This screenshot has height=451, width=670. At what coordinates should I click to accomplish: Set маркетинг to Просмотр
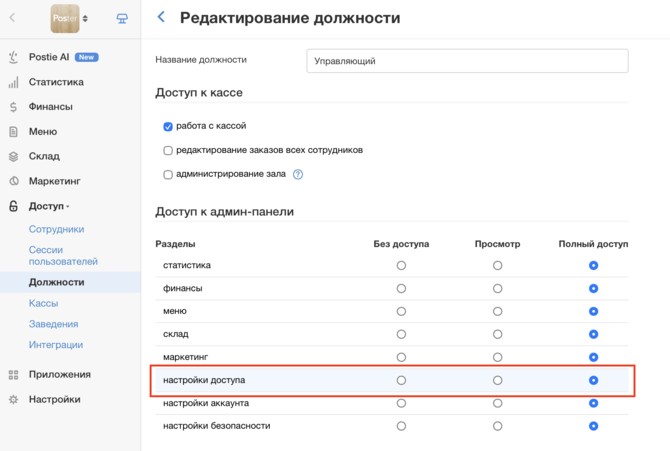(497, 357)
